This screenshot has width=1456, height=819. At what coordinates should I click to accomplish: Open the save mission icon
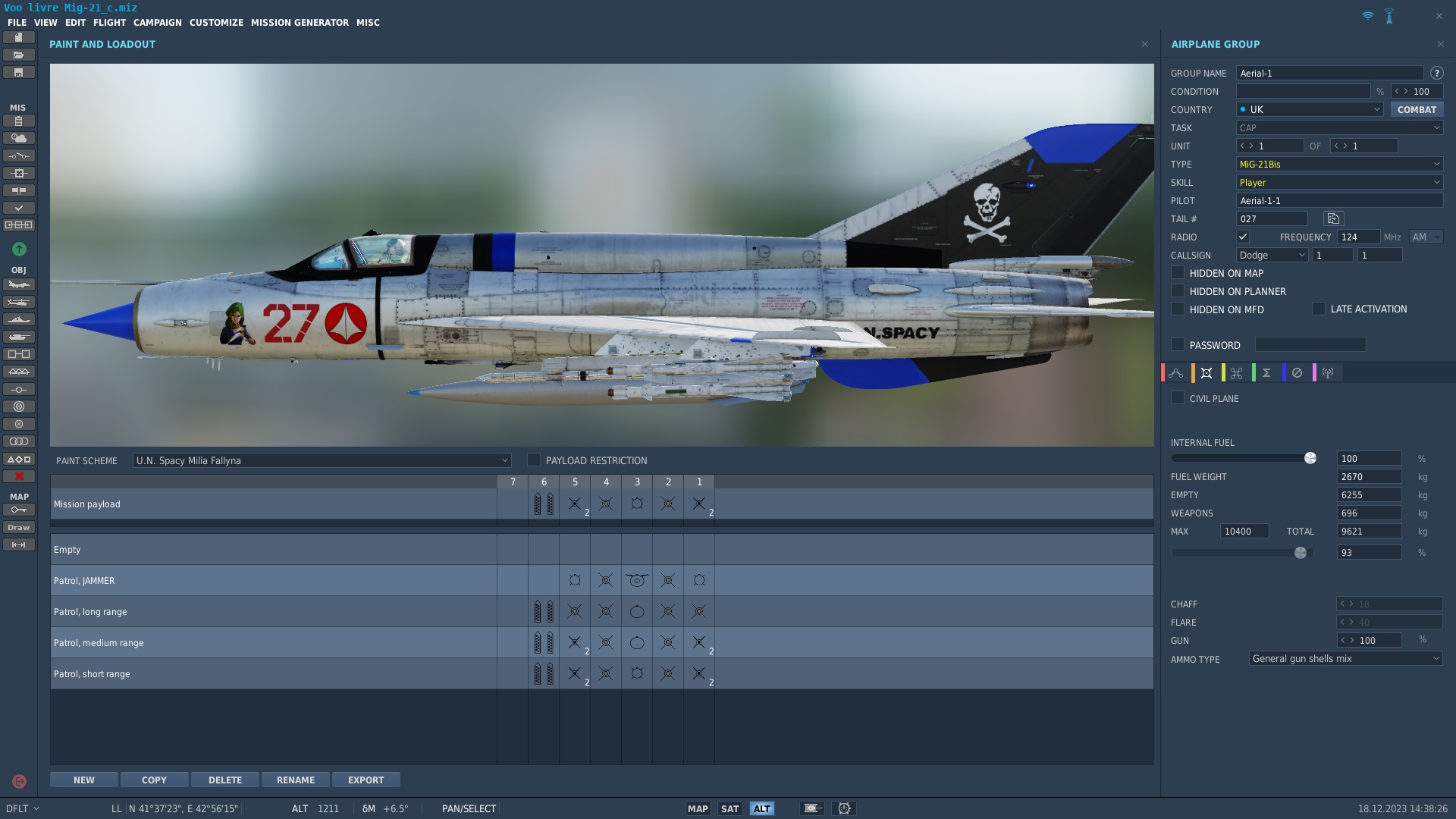coord(19,72)
